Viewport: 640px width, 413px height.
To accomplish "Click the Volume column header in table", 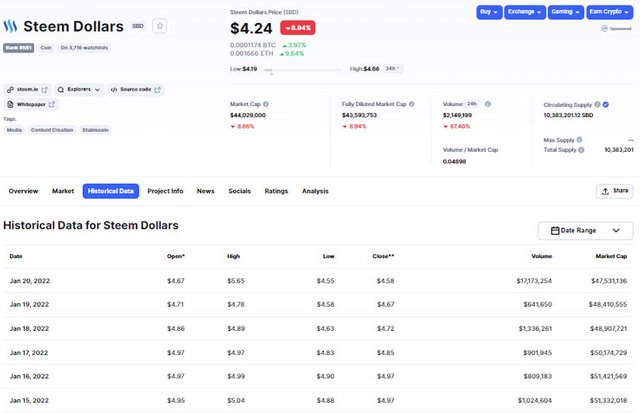I will tap(542, 256).
